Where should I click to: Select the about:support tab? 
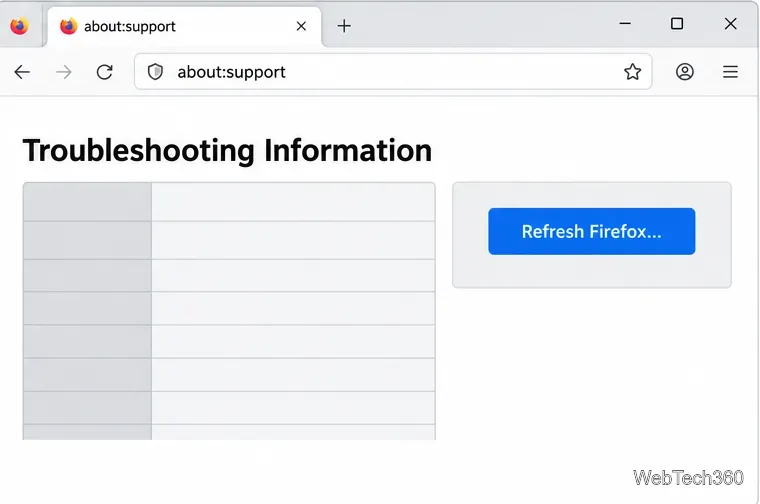[185, 27]
